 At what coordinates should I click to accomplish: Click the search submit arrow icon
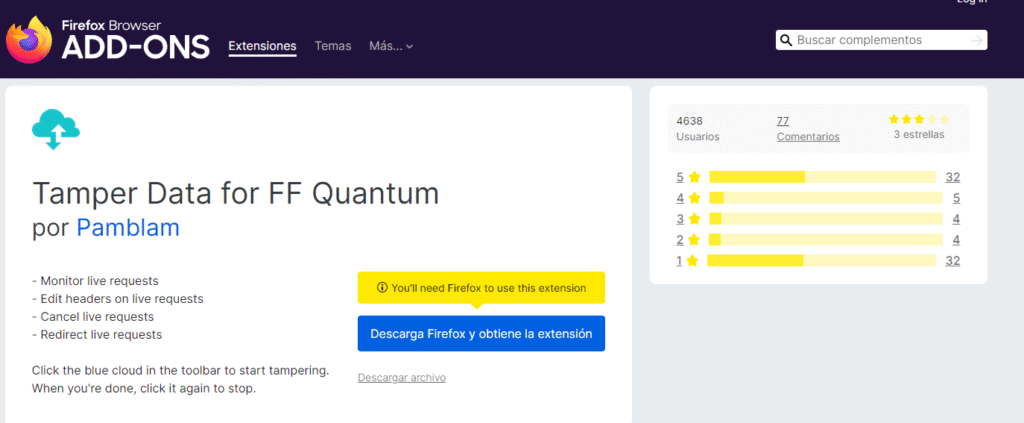pyautogui.click(x=975, y=40)
